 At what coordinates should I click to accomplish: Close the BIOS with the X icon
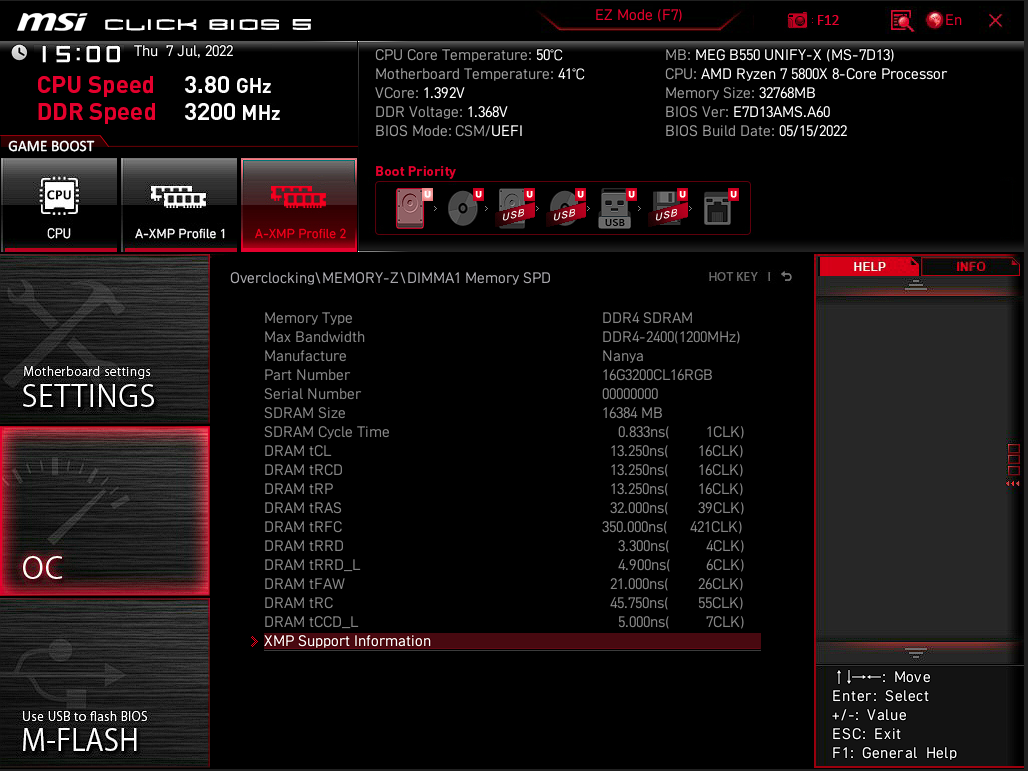tap(995, 21)
